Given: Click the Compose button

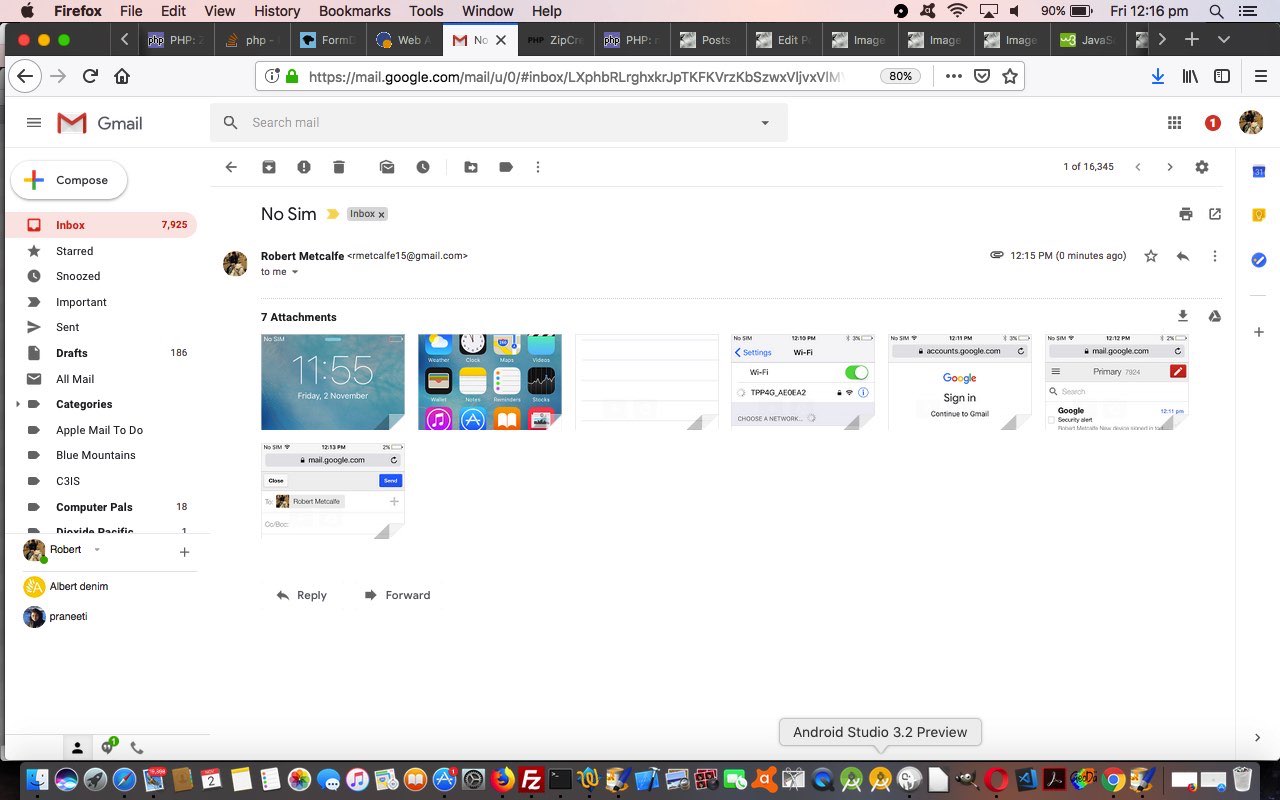Looking at the screenshot, I should 69,180.
